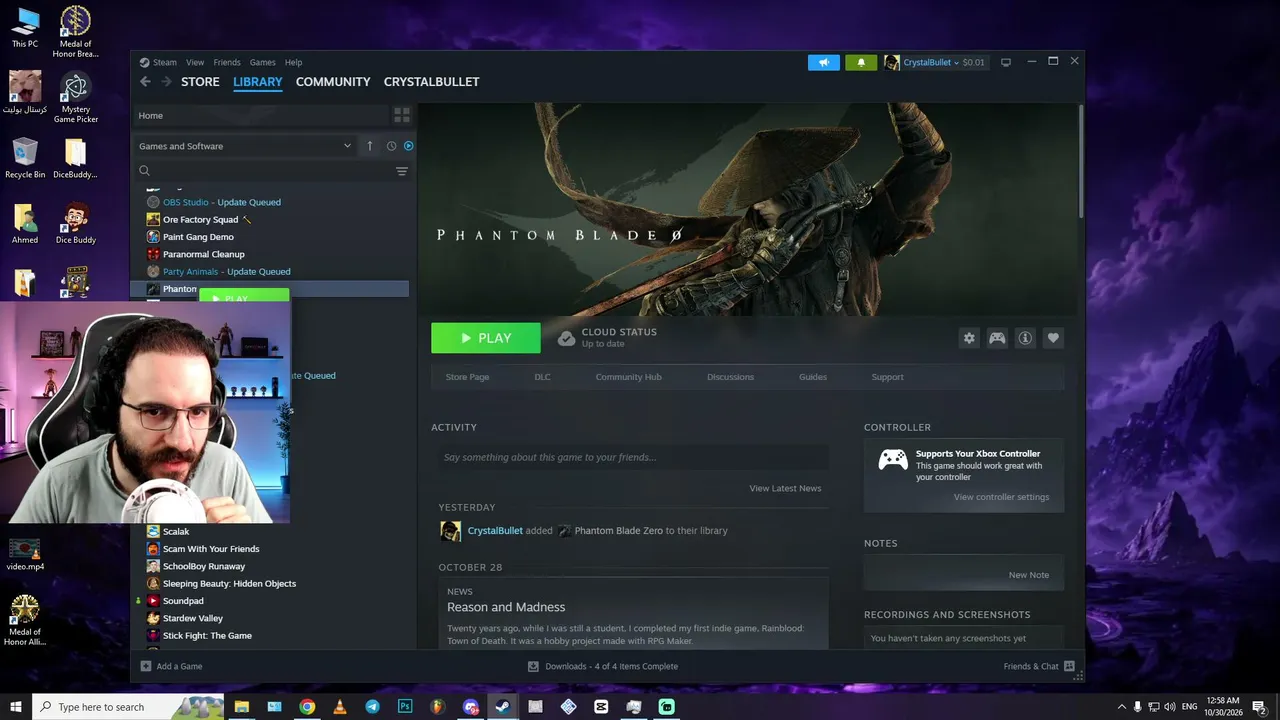Open the CRYSTALBULLET profile tab
This screenshot has width=1280, height=720.
click(x=432, y=82)
